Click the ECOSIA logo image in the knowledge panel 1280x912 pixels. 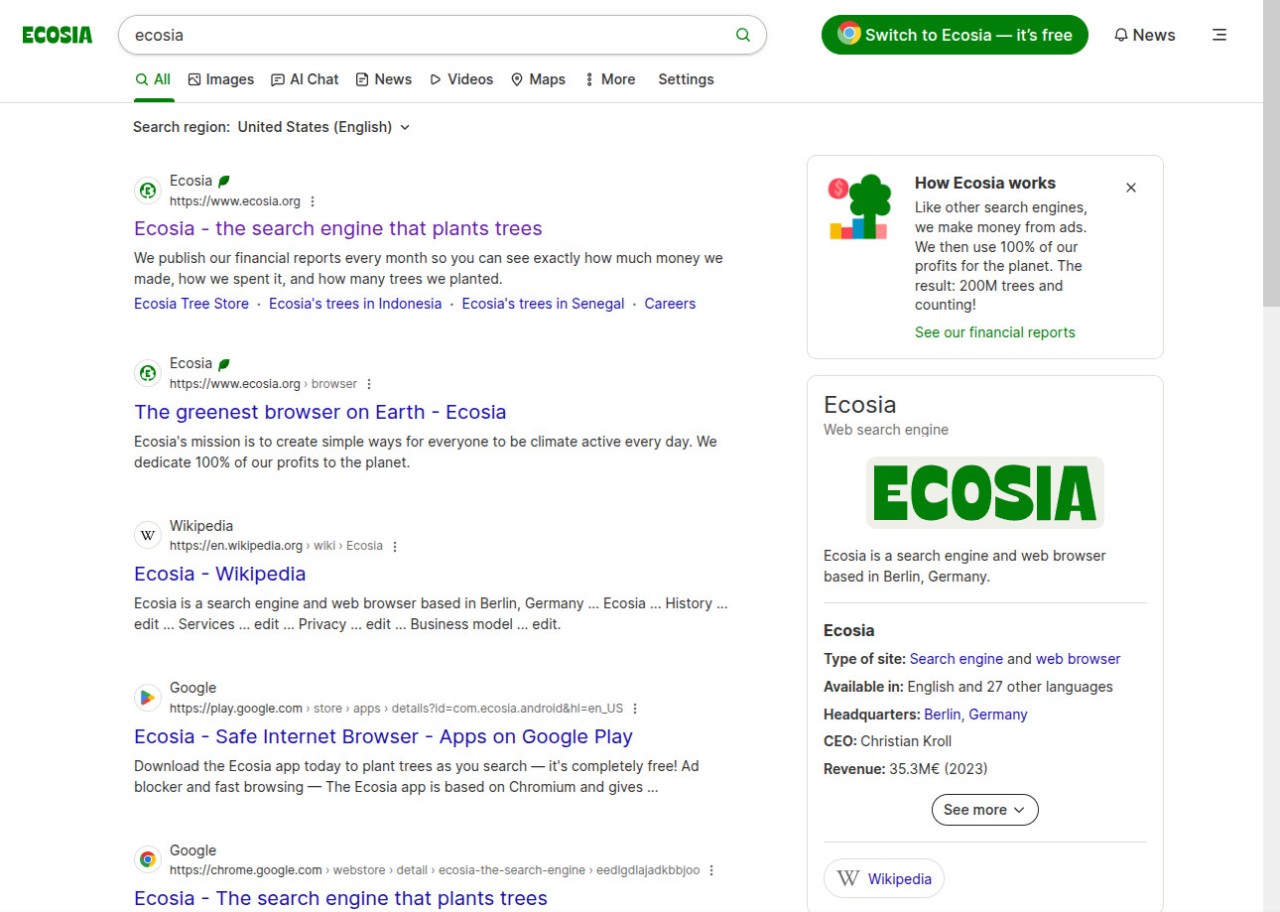(984, 492)
